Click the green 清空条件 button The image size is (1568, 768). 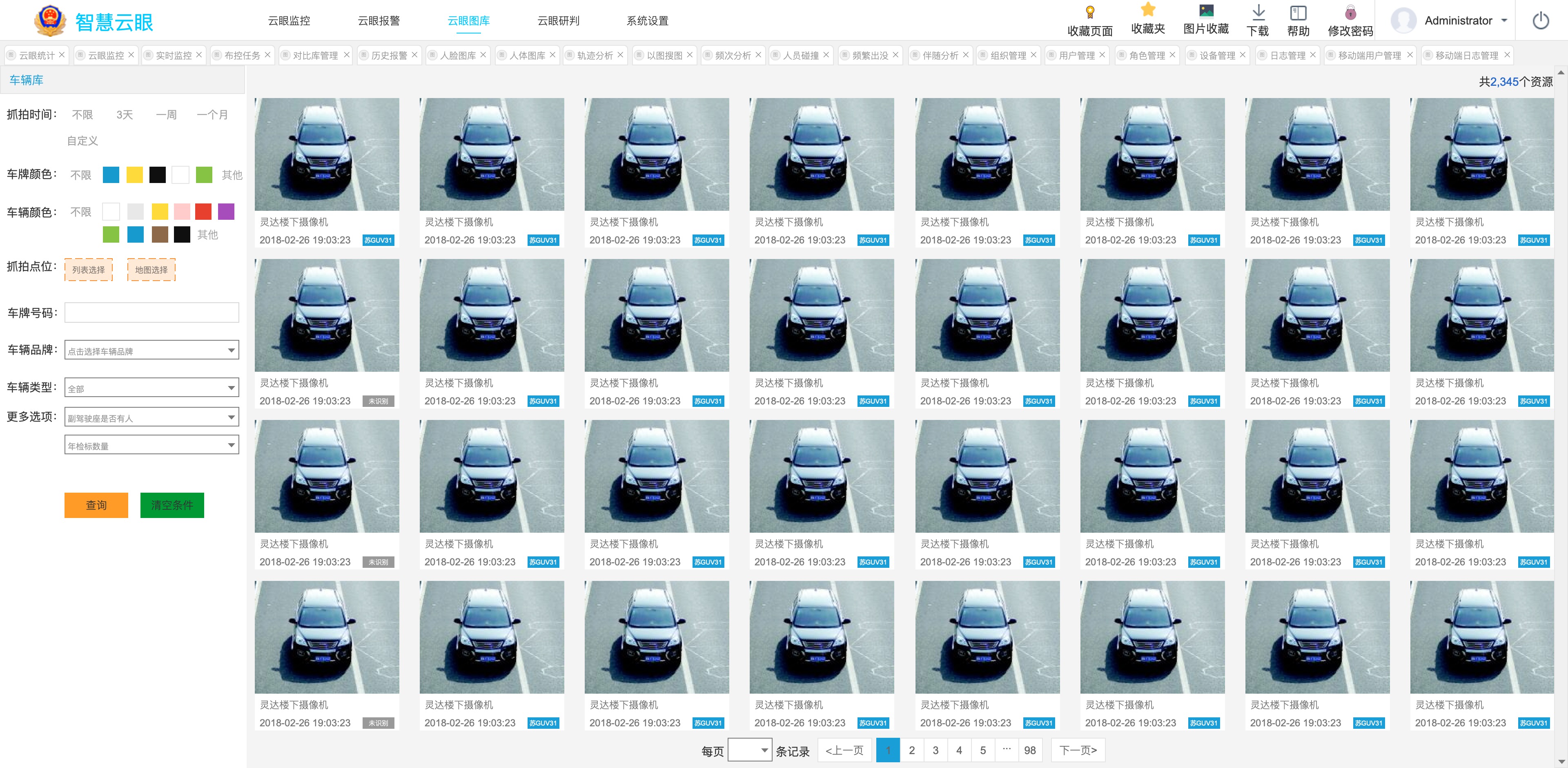click(x=171, y=505)
